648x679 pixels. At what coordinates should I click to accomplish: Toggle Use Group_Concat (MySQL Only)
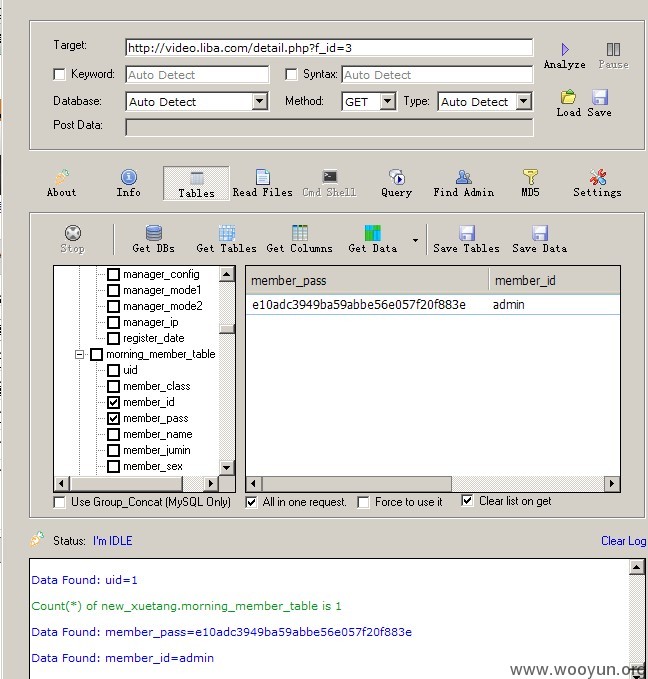click(59, 502)
